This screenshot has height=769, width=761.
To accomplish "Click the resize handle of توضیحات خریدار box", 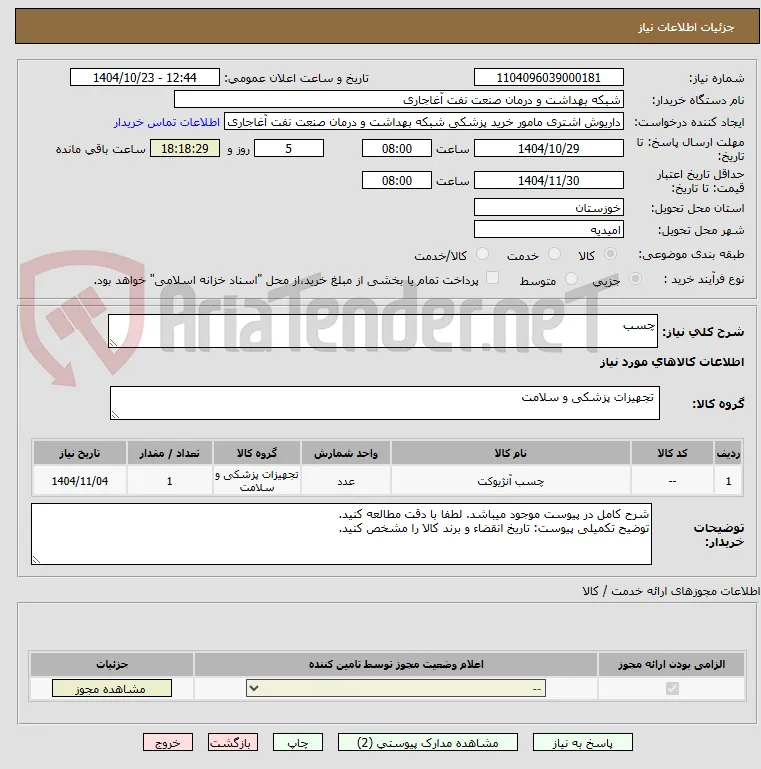I will pyautogui.click(x=36, y=559).
